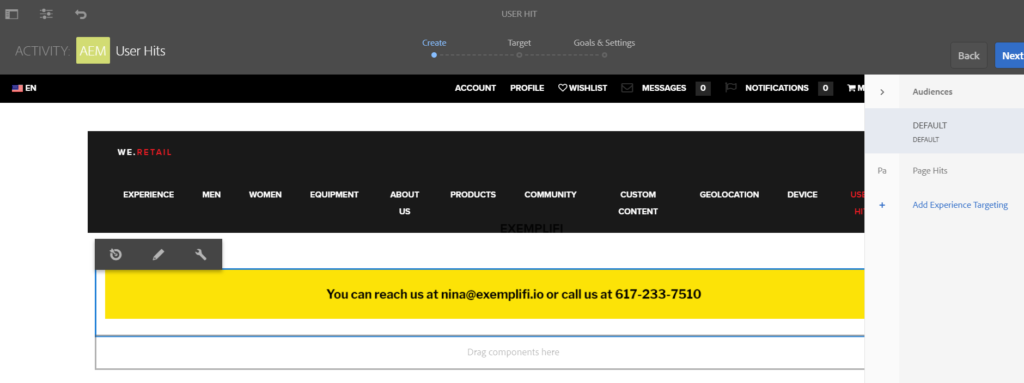
Task: Open the COMMUNITY menu item
Action: 551,195
